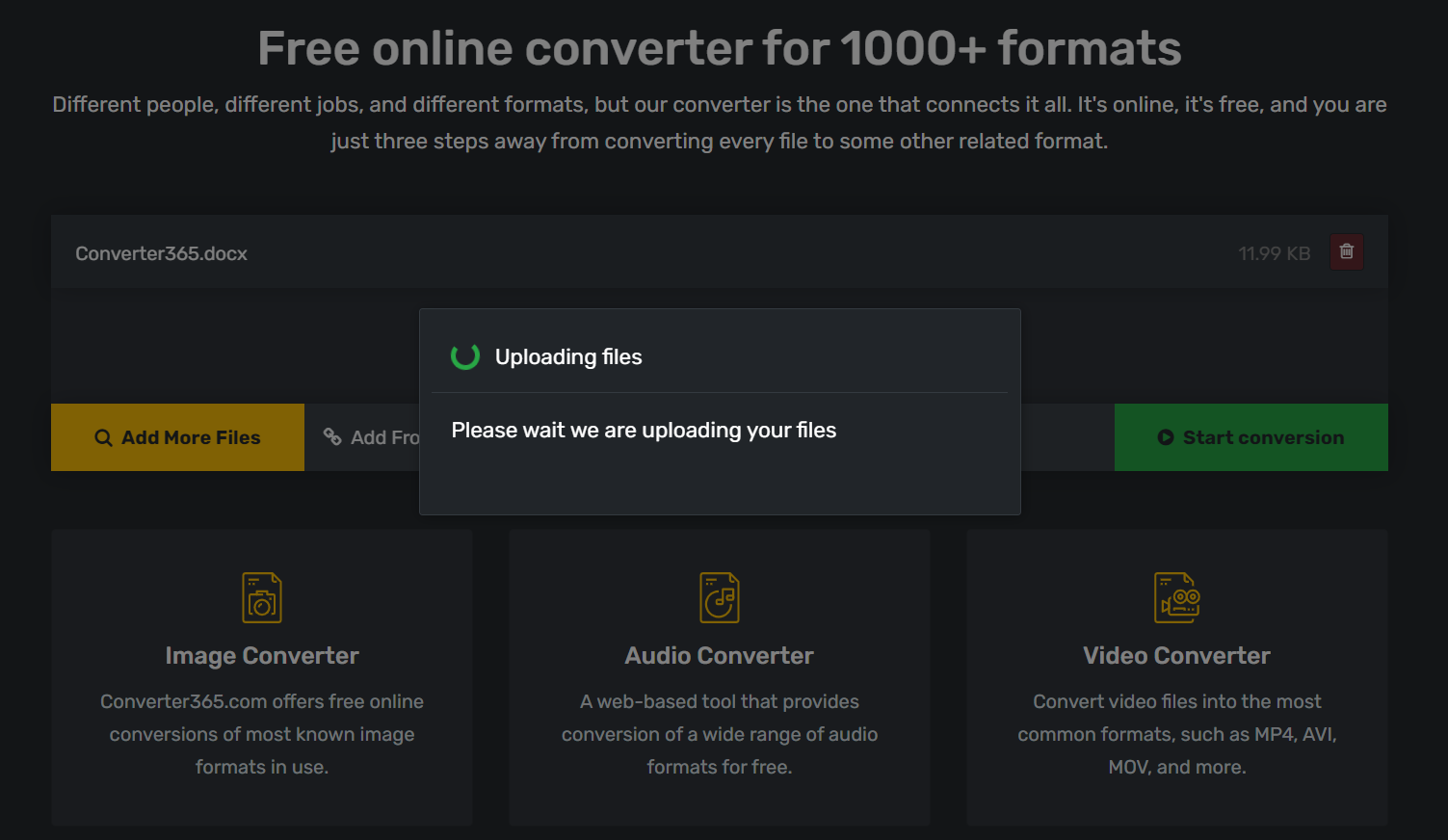The image size is (1448, 840).
Task: Click the Video Converter description text
Action: click(1176, 734)
